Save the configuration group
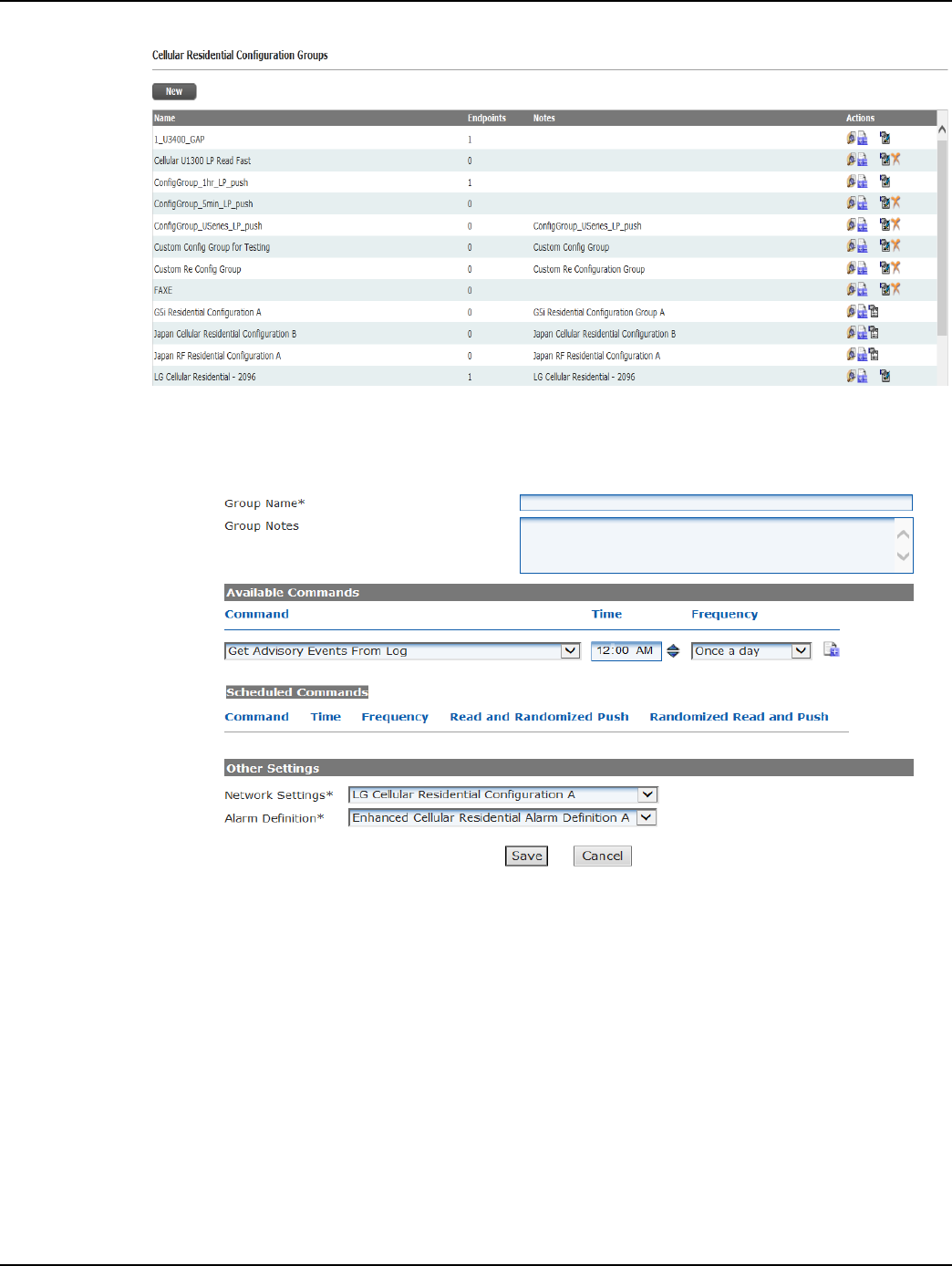The width and height of the screenshot is (952, 1266). 527,856
